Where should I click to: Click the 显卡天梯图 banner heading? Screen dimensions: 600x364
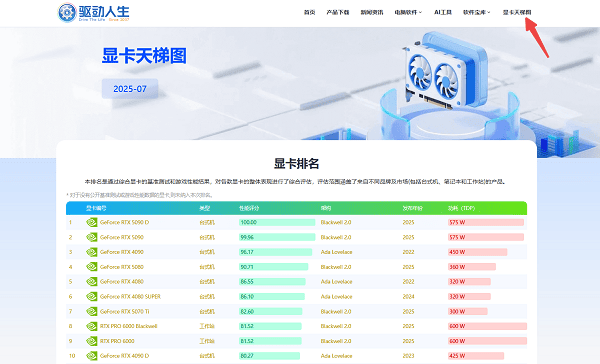144,56
